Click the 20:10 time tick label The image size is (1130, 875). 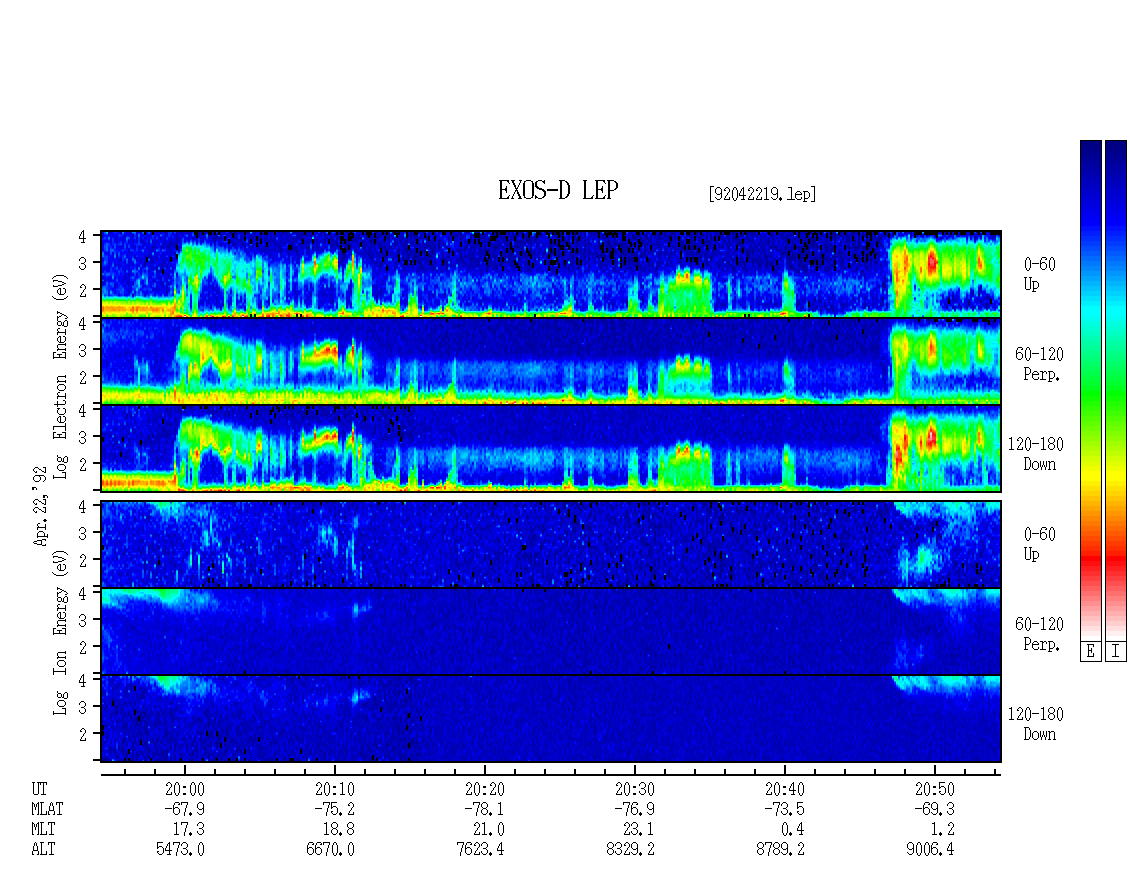pos(334,789)
